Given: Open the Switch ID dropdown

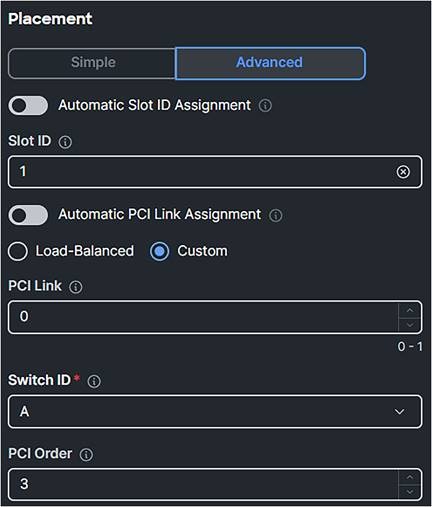Looking at the screenshot, I should pyautogui.click(x=215, y=412).
